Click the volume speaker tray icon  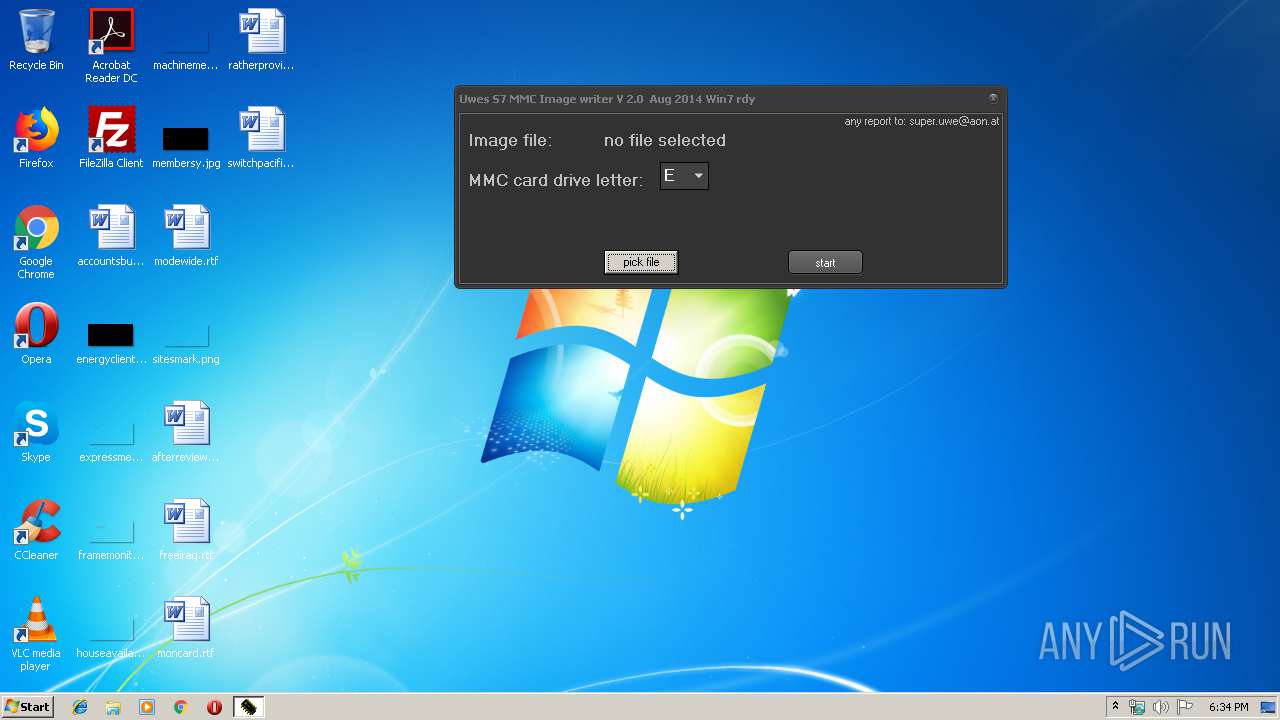pyautogui.click(x=1161, y=707)
